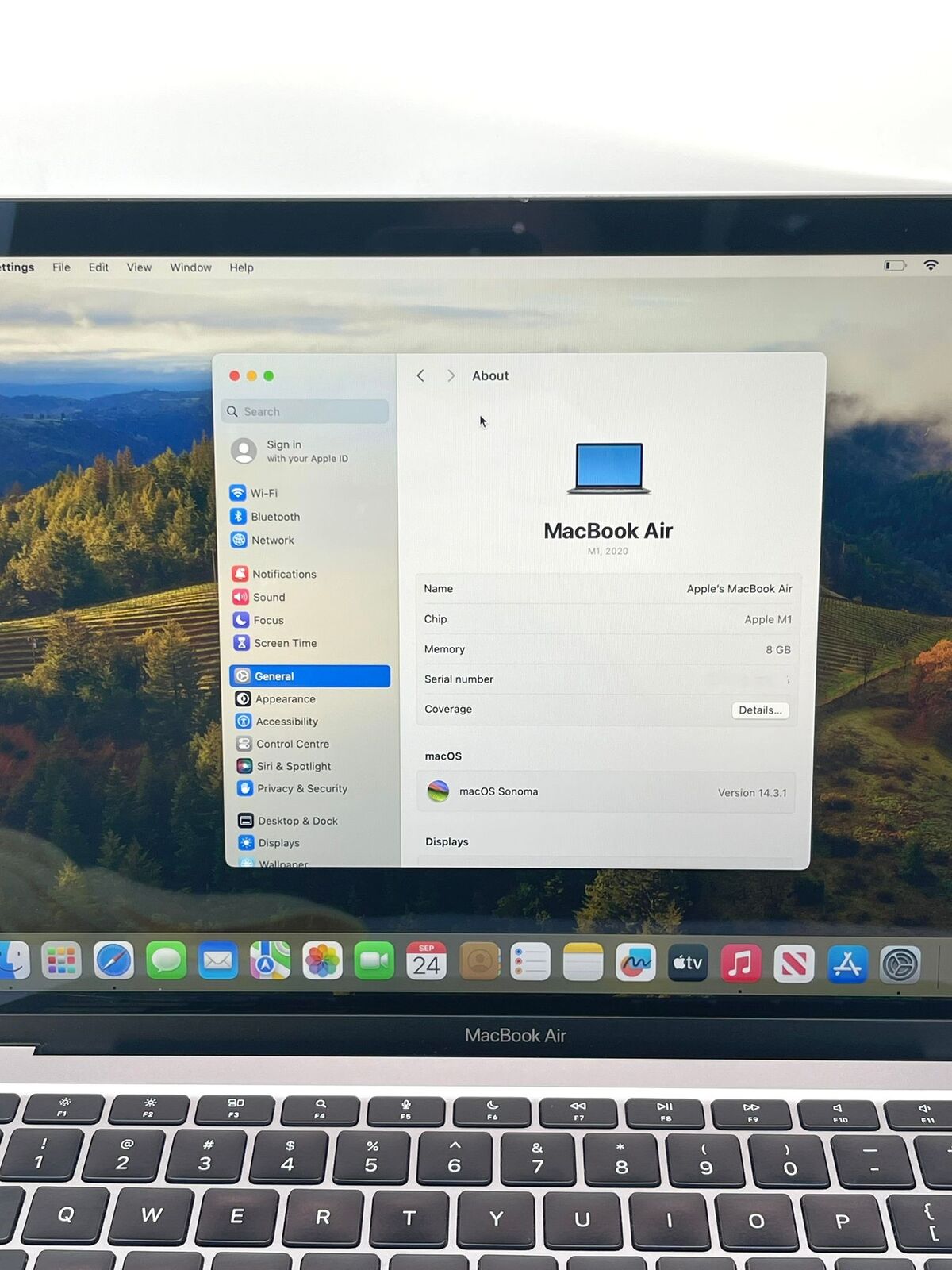The height and width of the screenshot is (1270, 952).
Task: Click the yellow minimize window button
Action: 251,375
